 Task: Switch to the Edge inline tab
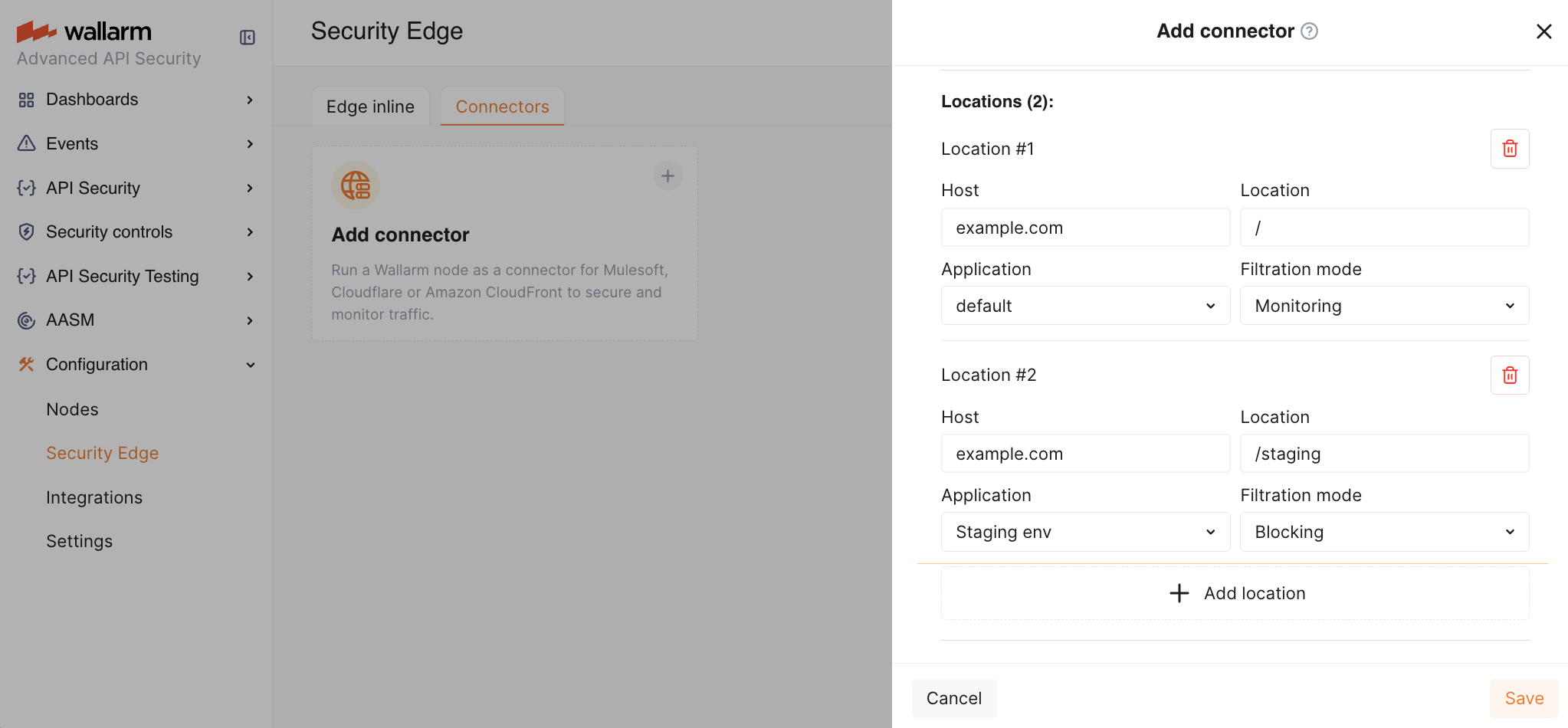[370, 107]
